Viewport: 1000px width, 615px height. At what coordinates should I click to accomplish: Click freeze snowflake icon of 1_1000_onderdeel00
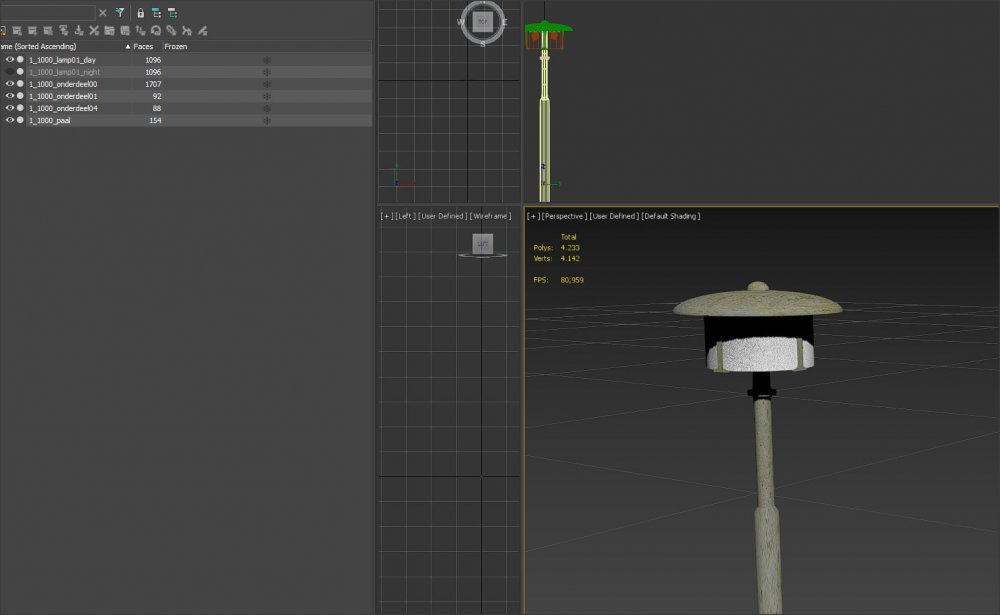266,84
